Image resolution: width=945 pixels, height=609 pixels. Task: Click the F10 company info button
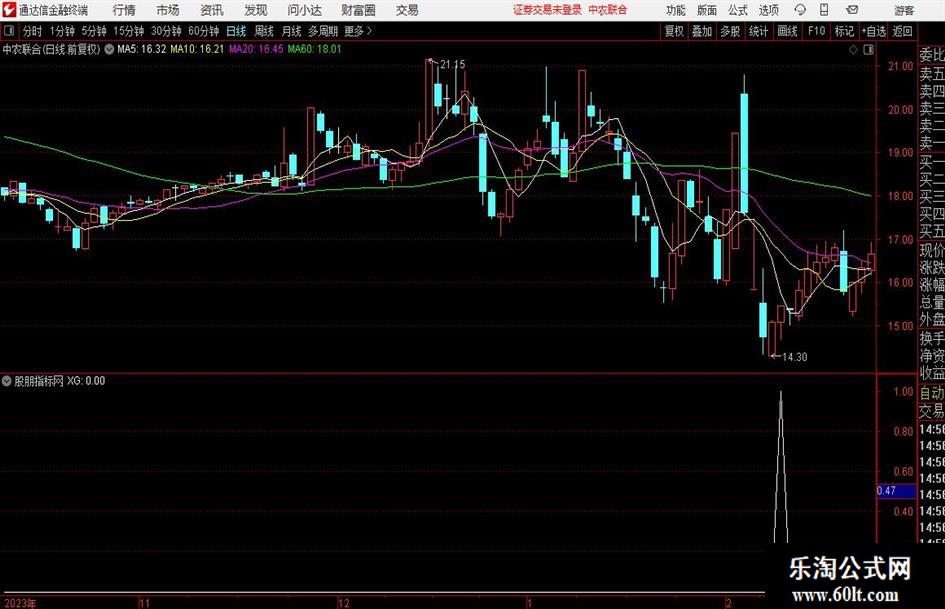click(x=817, y=31)
